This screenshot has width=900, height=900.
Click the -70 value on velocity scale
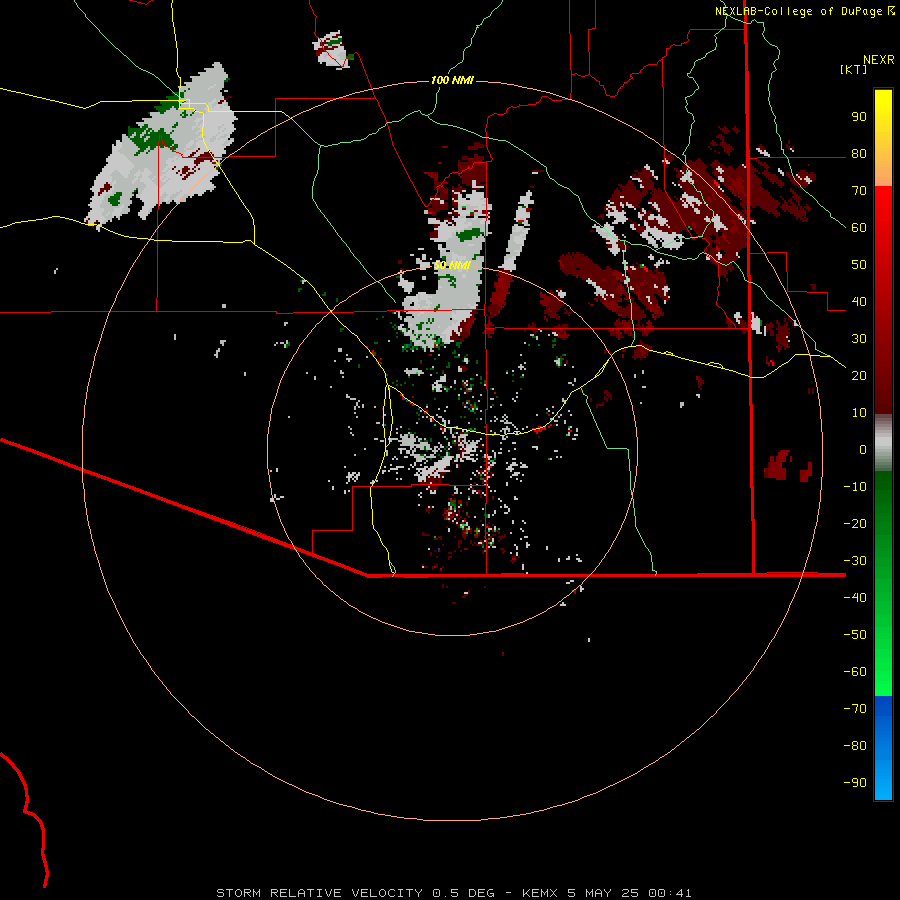coord(855,708)
